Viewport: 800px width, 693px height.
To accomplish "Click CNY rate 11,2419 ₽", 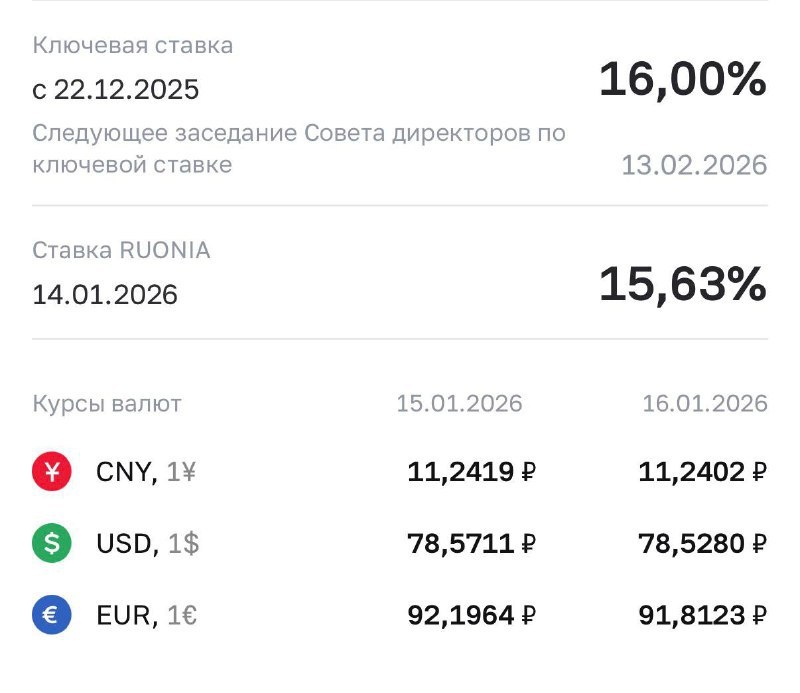I will coord(470,472).
